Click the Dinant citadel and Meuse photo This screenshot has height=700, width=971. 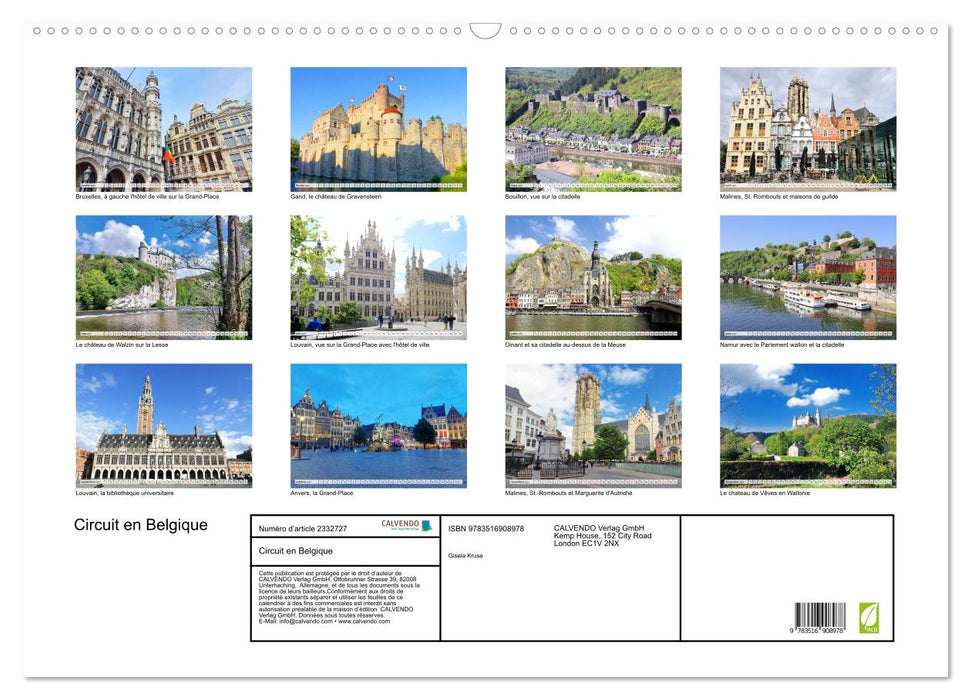pos(593,278)
